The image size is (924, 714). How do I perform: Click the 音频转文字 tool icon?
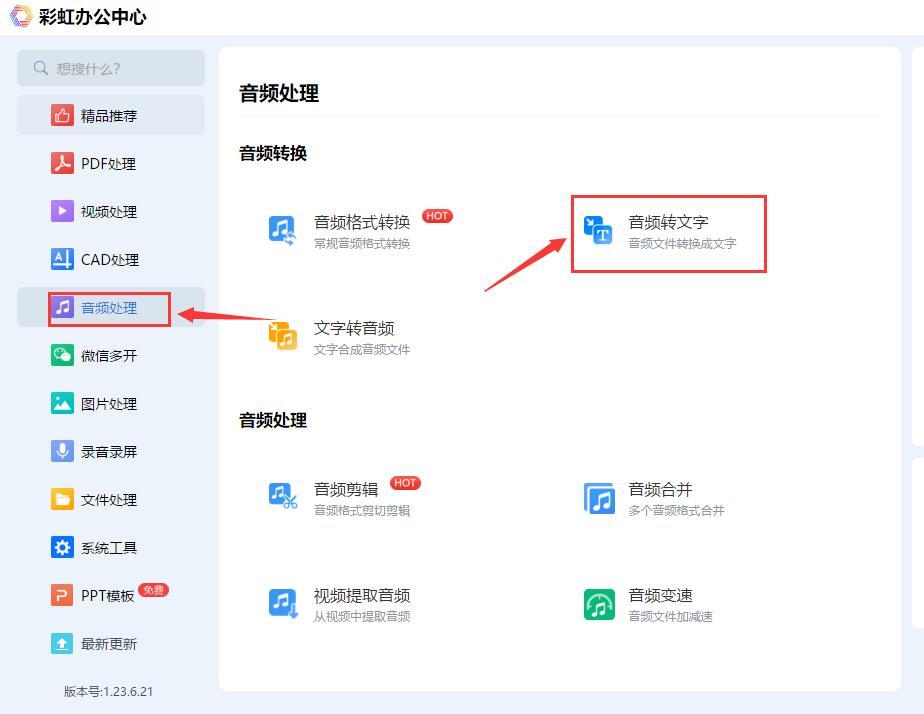(598, 230)
